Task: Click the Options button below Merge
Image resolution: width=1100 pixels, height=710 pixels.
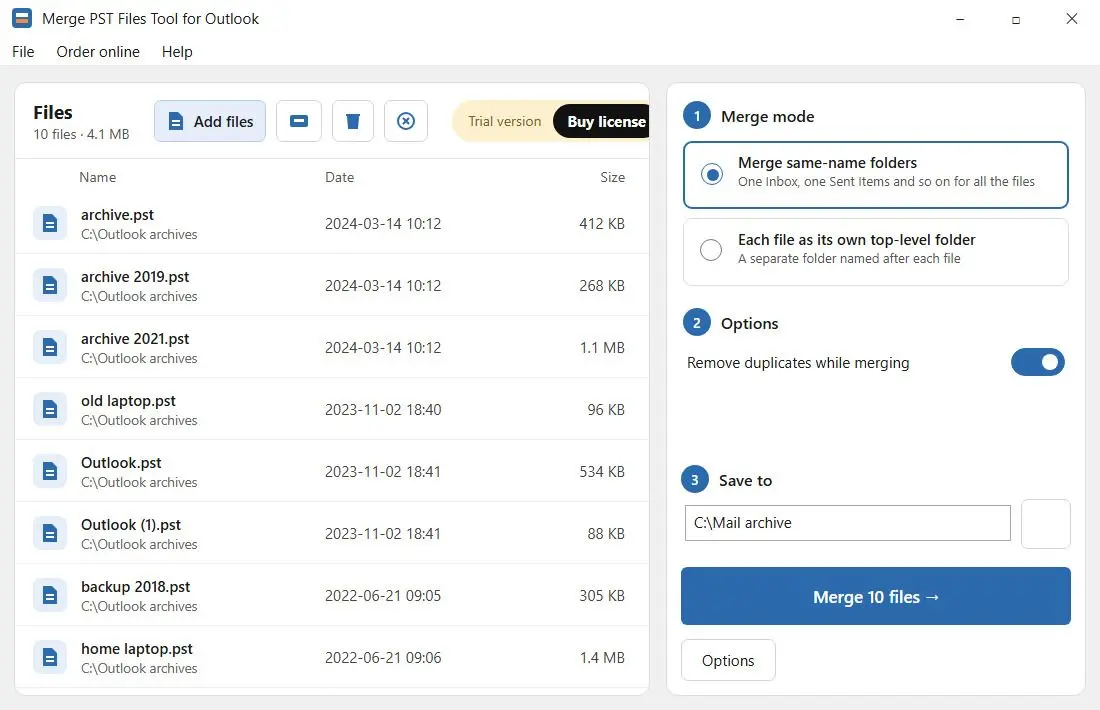Action: tap(728, 660)
